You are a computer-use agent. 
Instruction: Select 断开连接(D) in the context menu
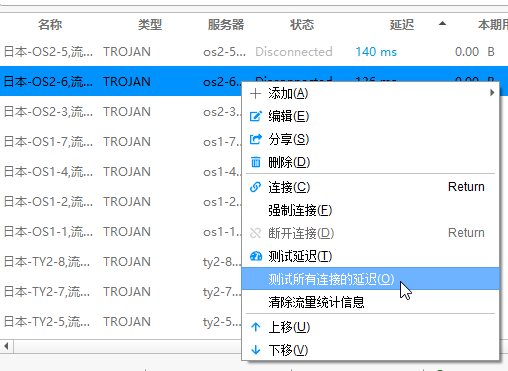(370, 233)
